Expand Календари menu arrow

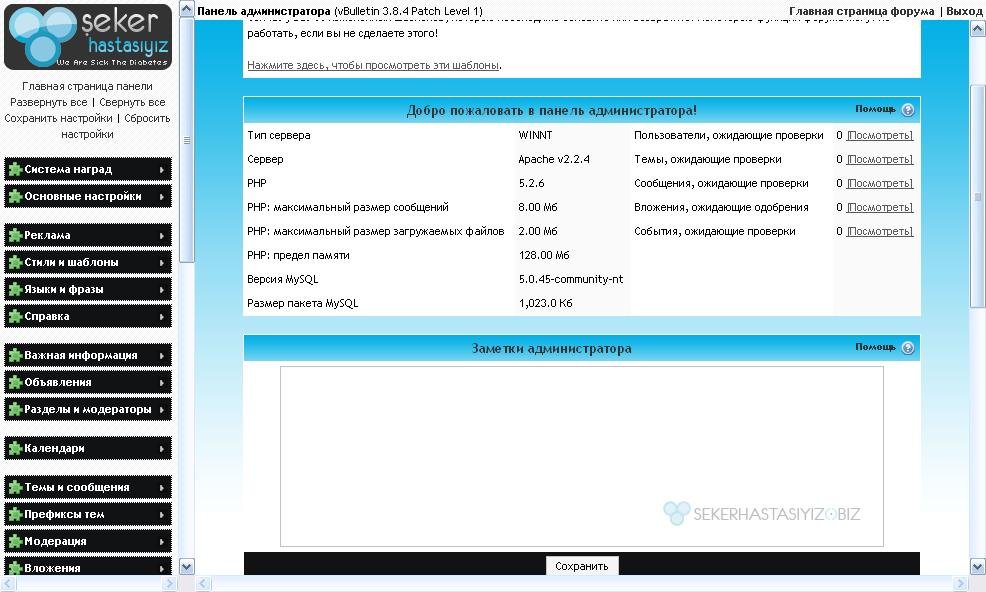point(162,449)
